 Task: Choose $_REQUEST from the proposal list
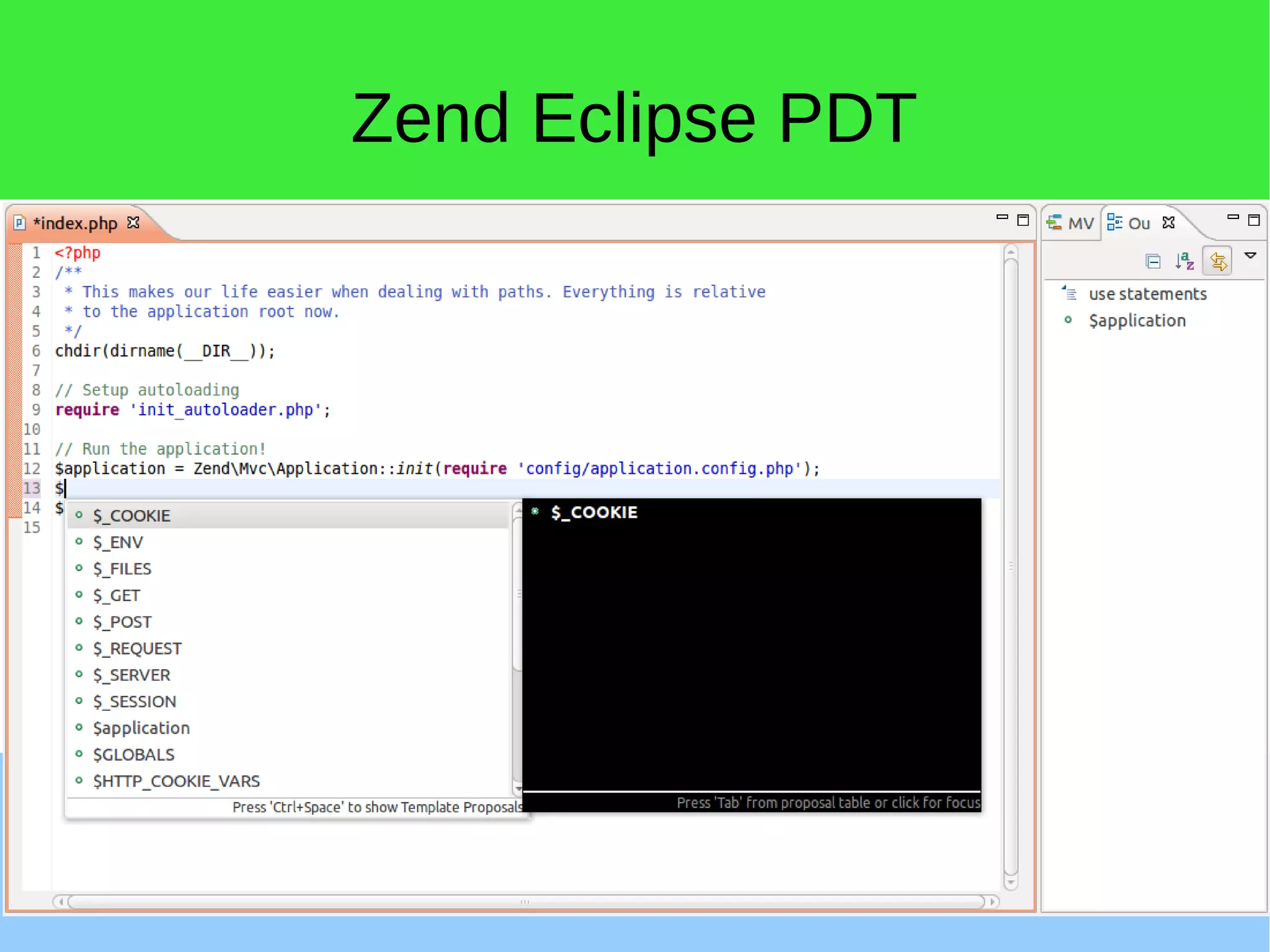[x=288, y=649]
